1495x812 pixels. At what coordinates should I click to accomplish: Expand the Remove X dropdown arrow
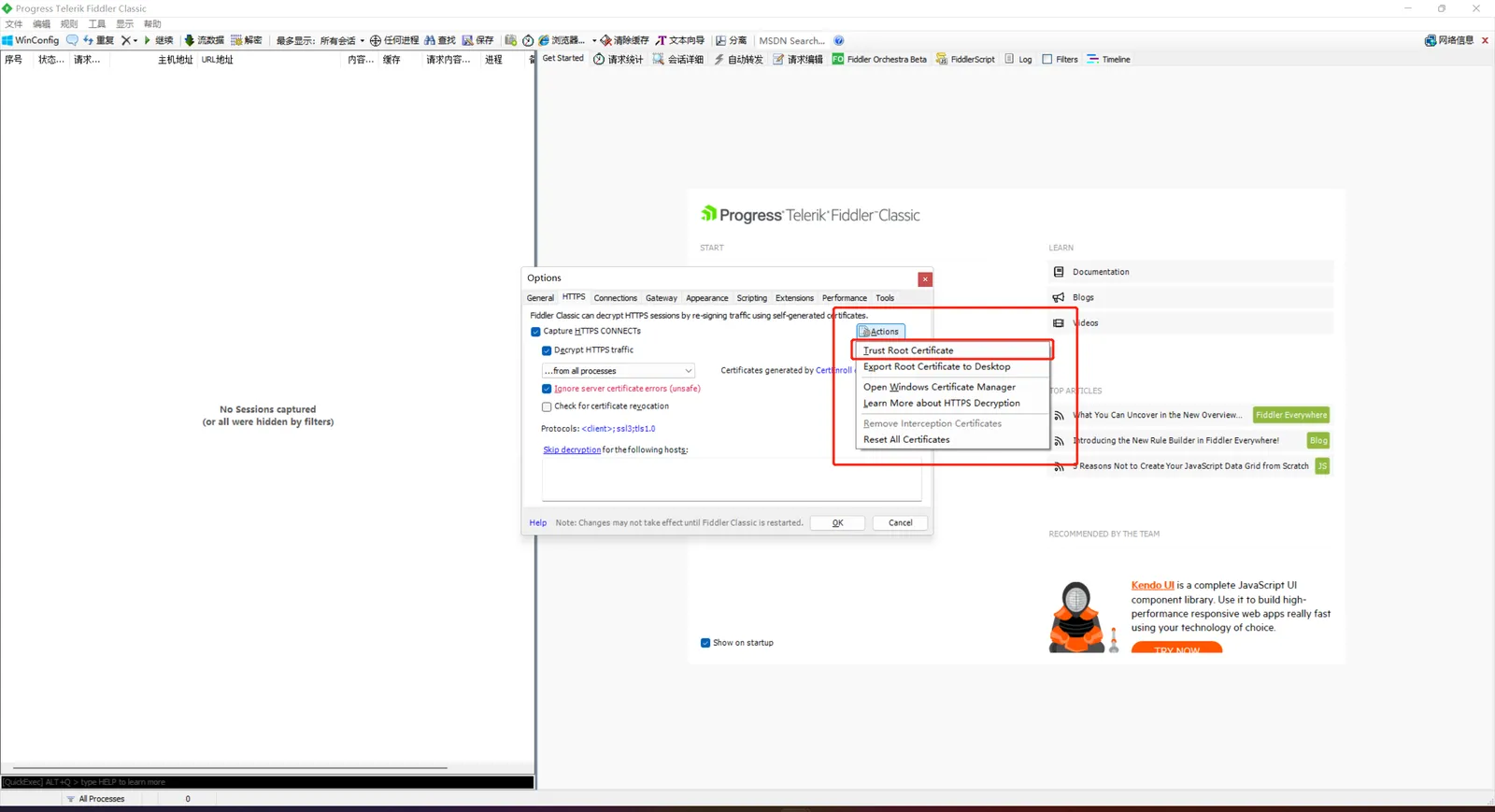click(135, 40)
